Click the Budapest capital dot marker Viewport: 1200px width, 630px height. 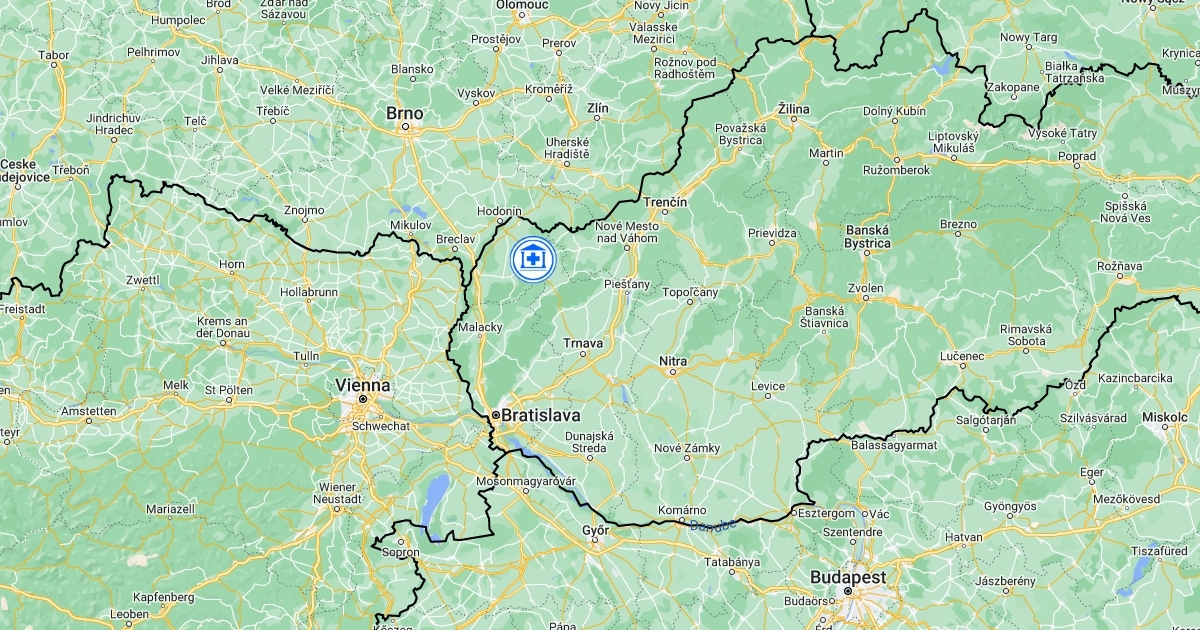[x=847, y=591]
